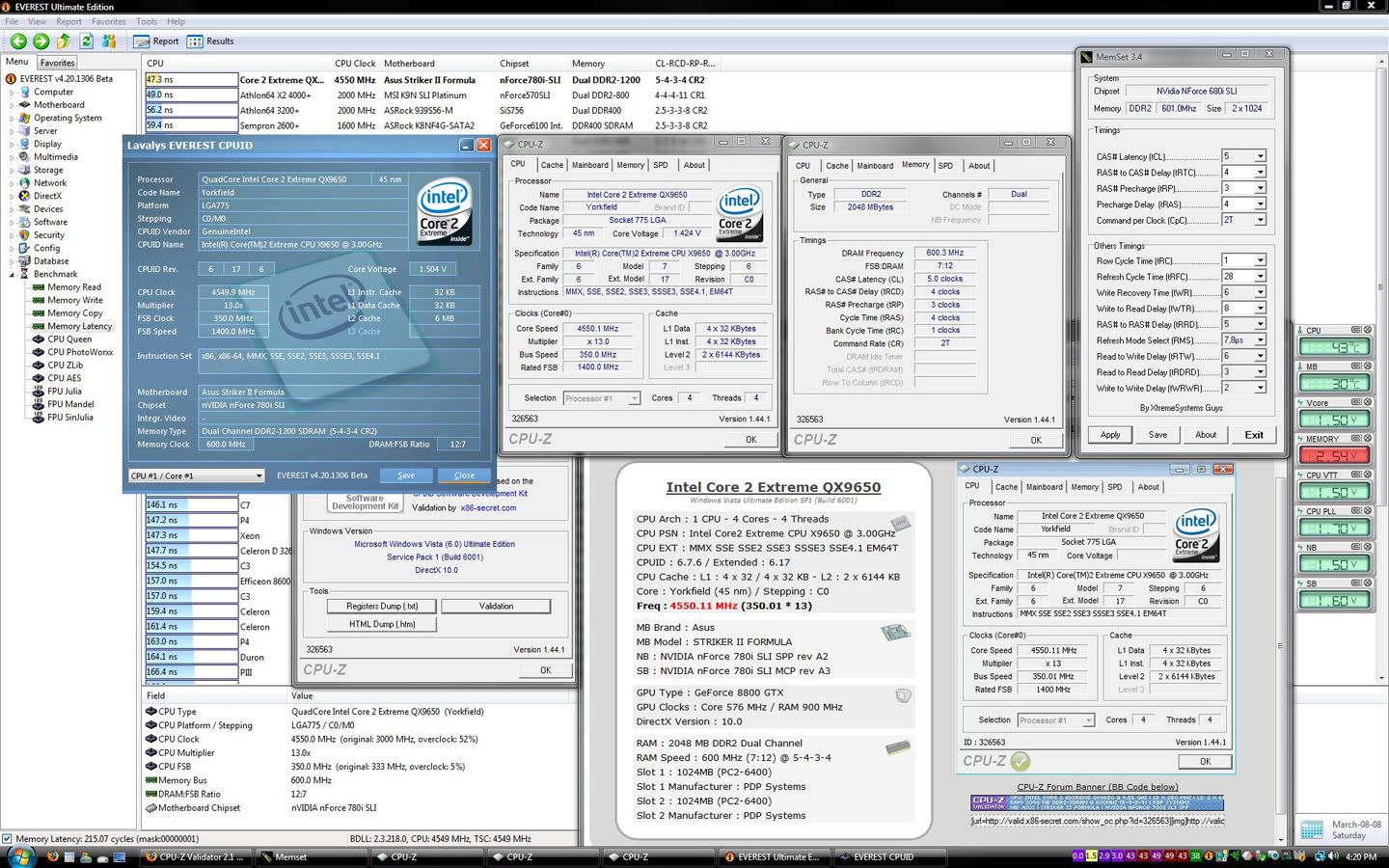This screenshot has height=868, width=1389.
Task: Click close icon on SB voltage gadget
Action: [1367, 583]
